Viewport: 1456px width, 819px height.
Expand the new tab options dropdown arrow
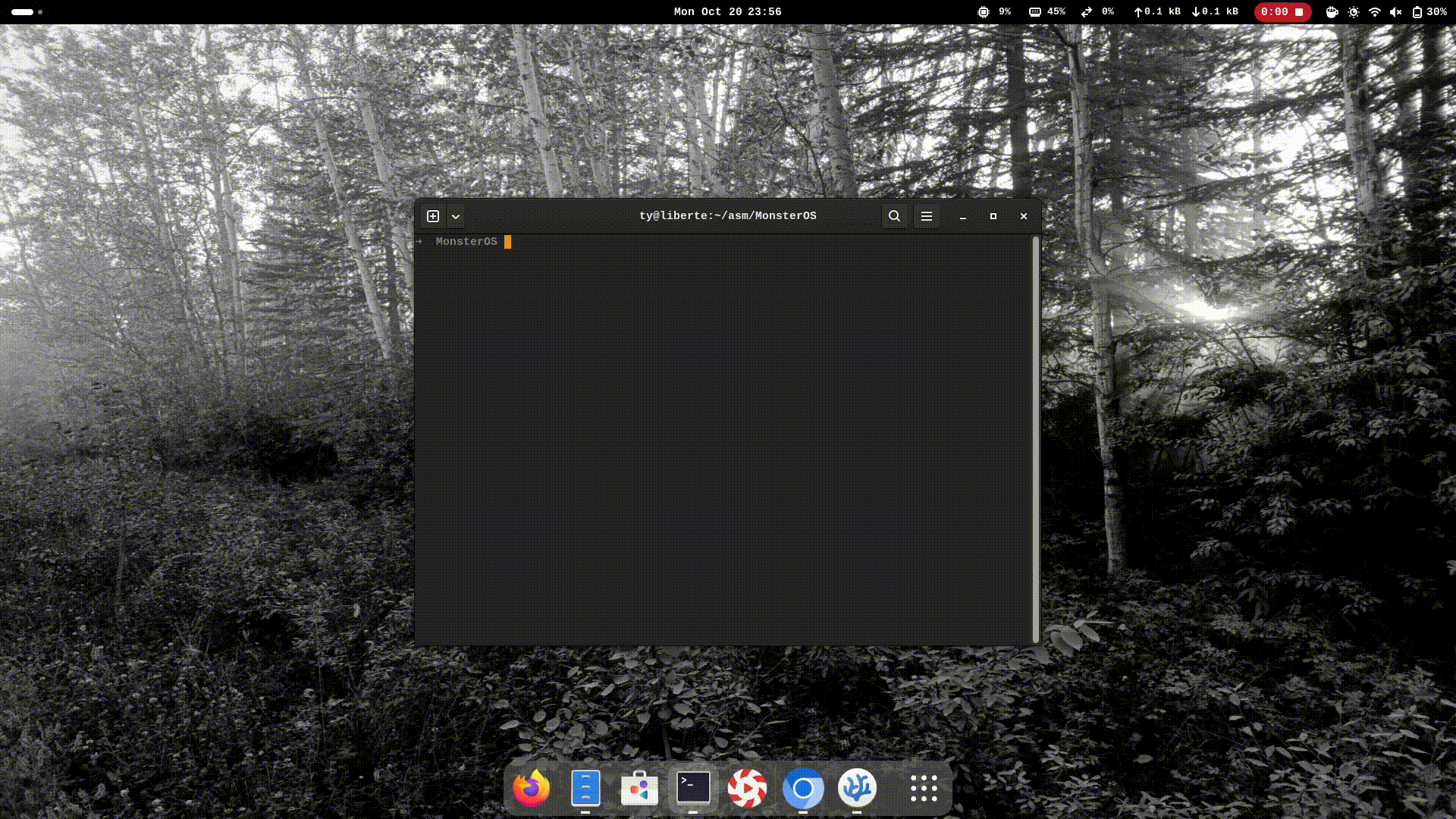(456, 216)
